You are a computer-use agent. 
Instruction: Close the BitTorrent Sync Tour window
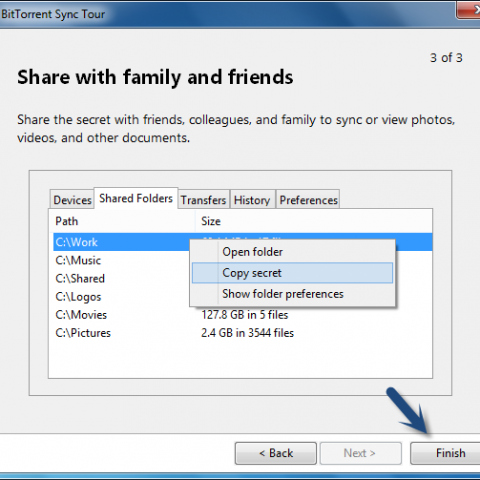[468, 9]
